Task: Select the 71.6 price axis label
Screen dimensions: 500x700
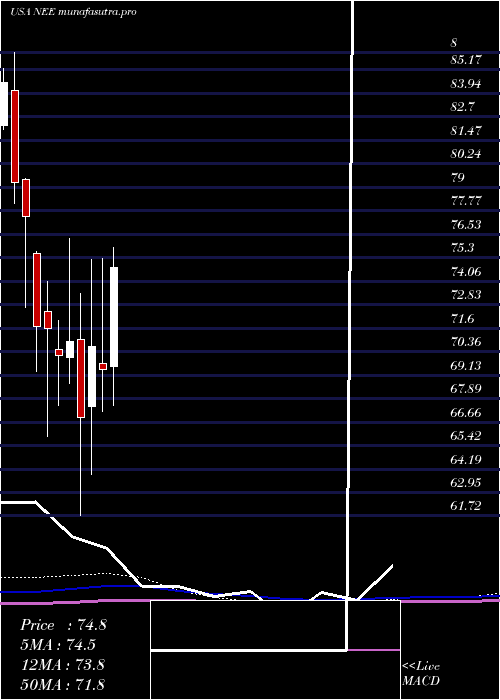Action: point(463,319)
